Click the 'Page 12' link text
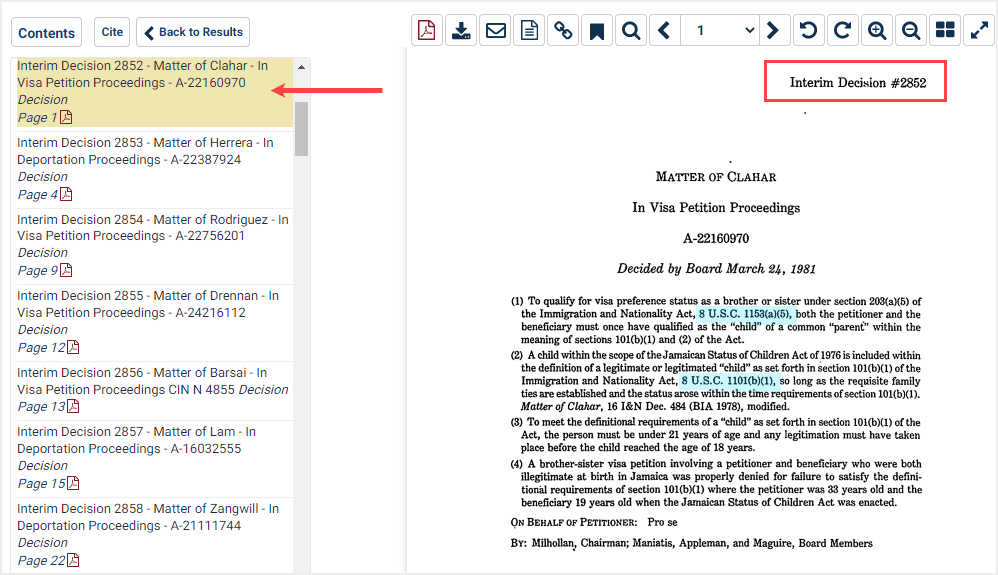Image resolution: width=998 pixels, height=575 pixels. (41, 347)
